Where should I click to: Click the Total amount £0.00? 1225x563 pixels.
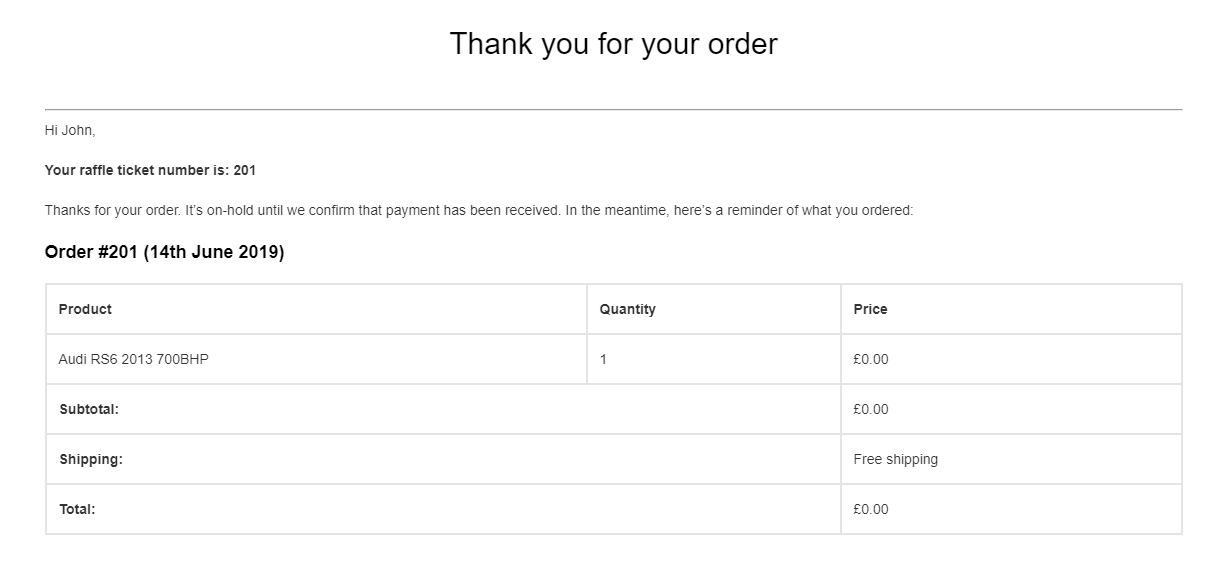870,509
